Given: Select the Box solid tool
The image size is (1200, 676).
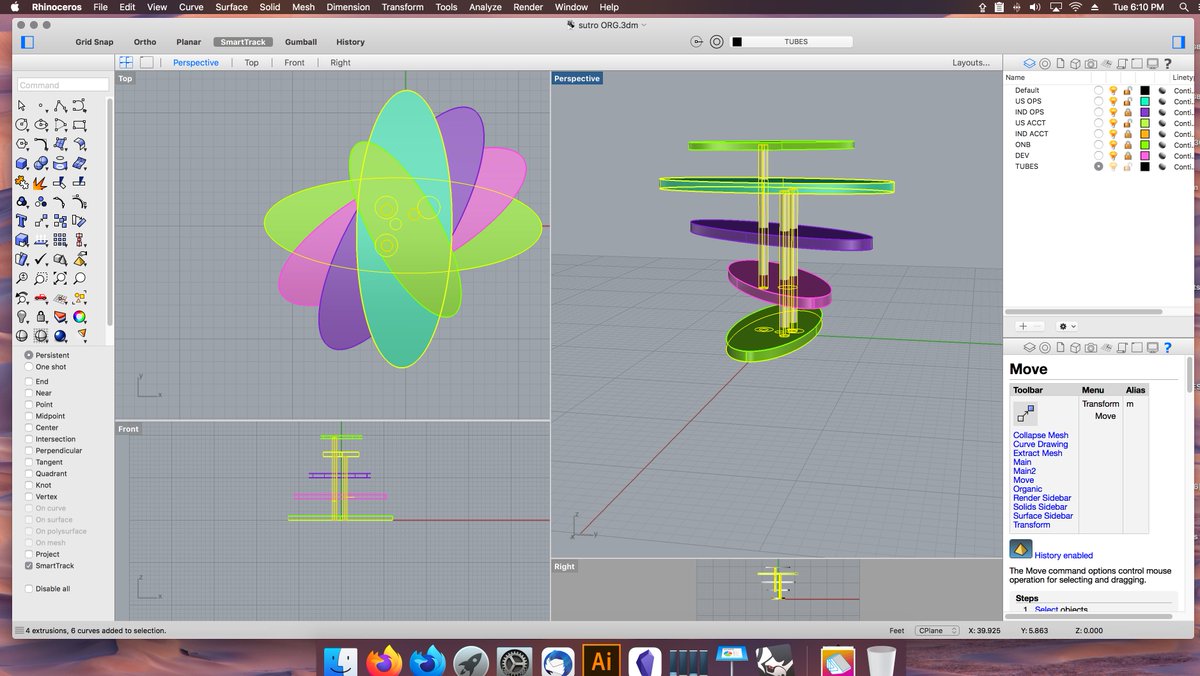Looking at the screenshot, I should coord(22,162).
